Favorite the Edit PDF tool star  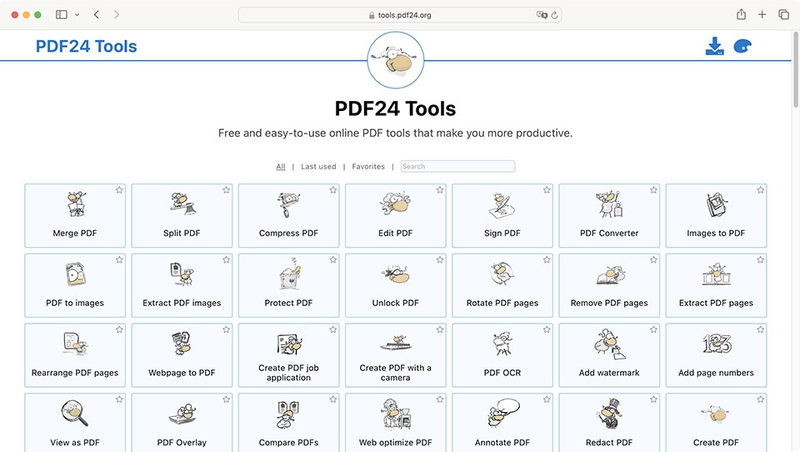tap(440, 190)
